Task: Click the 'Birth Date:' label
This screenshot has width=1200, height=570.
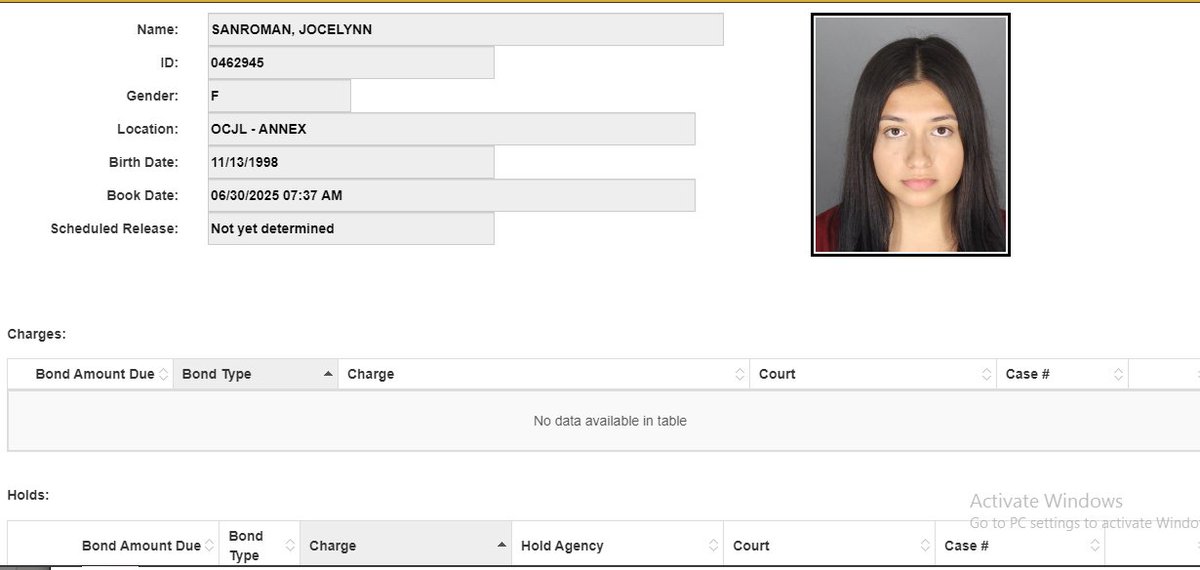Action: click(144, 162)
